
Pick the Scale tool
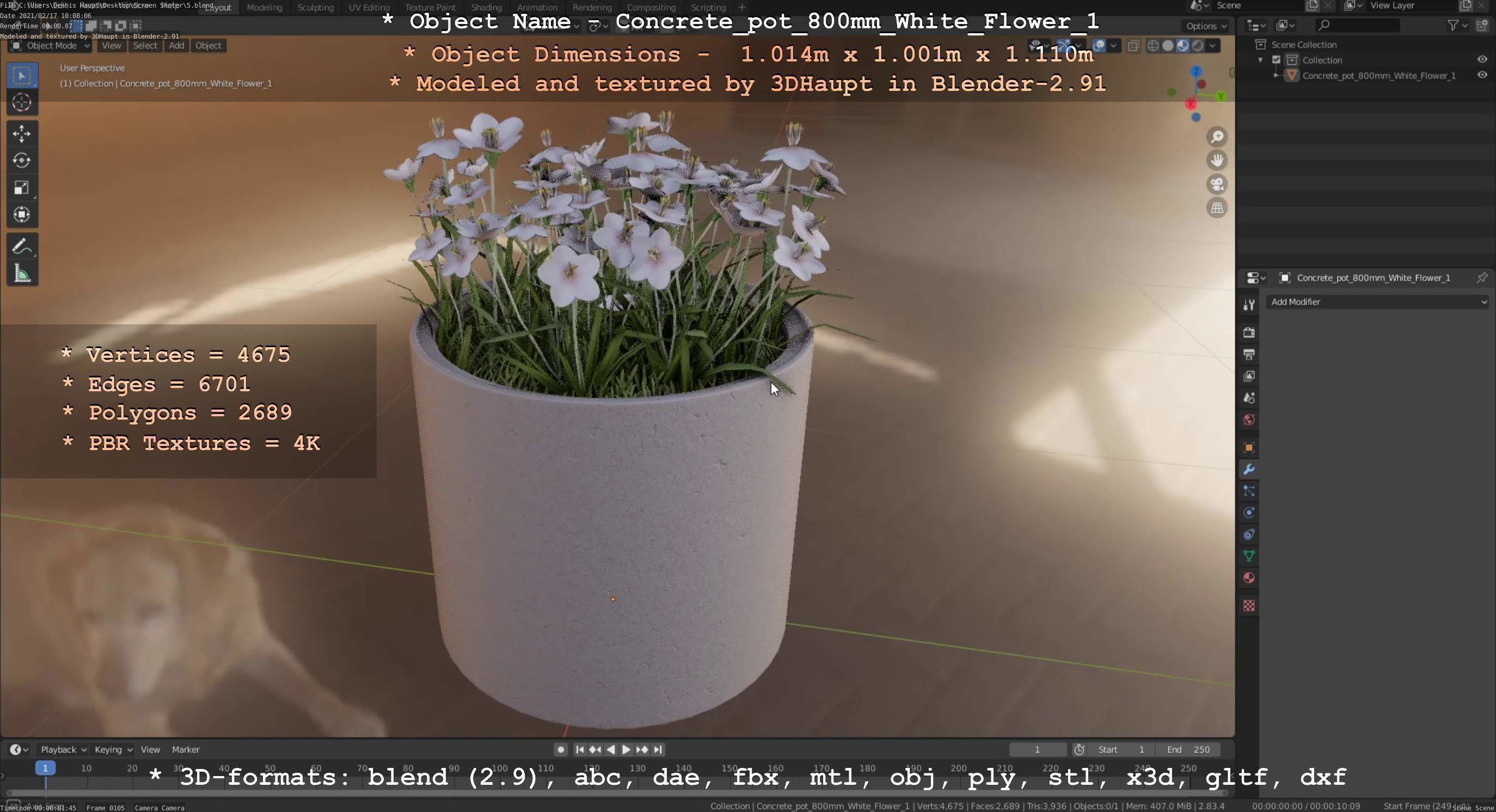click(22, 187)
